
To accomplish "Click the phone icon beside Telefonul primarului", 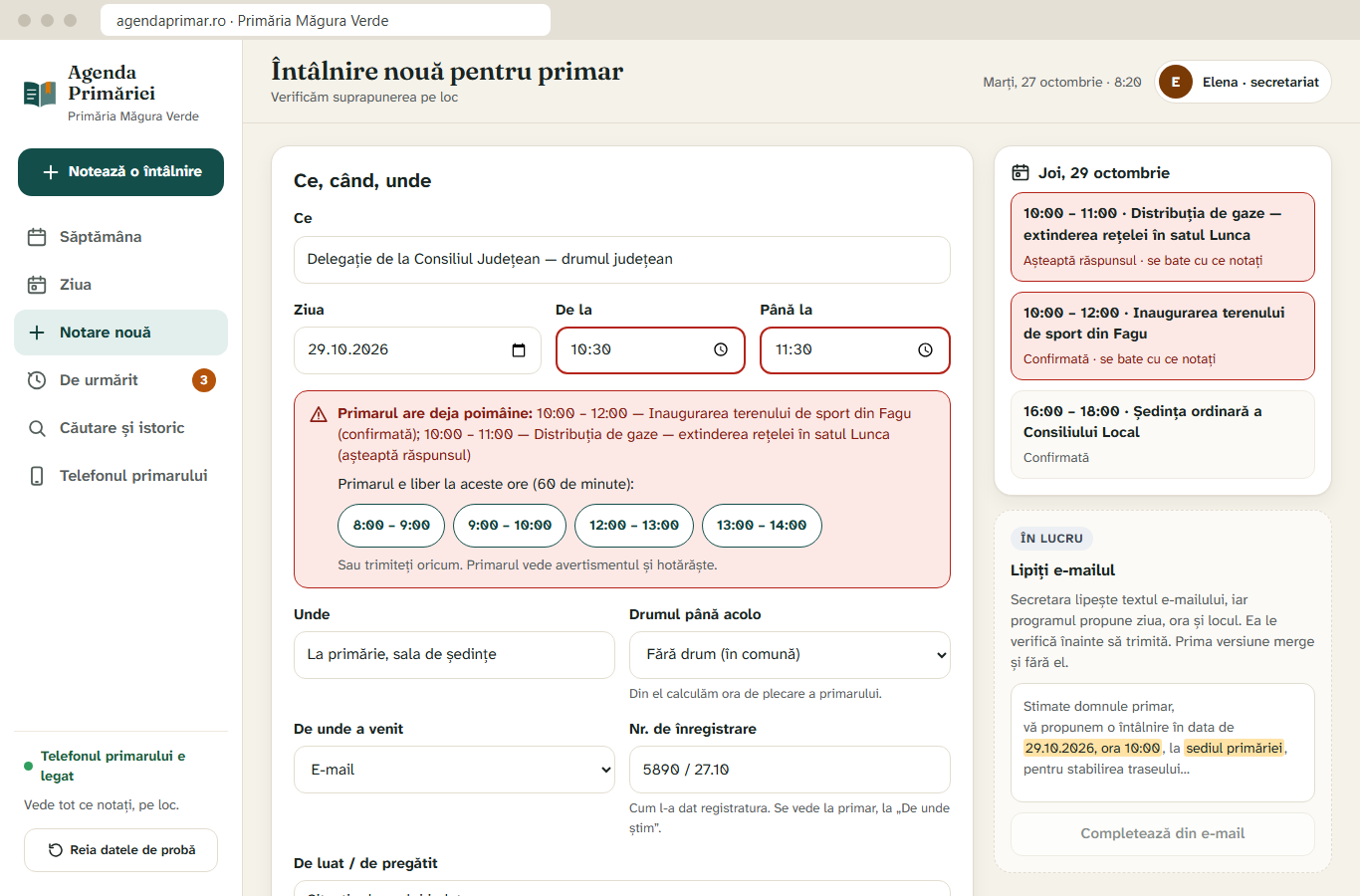I will click(x=37, y=476).
